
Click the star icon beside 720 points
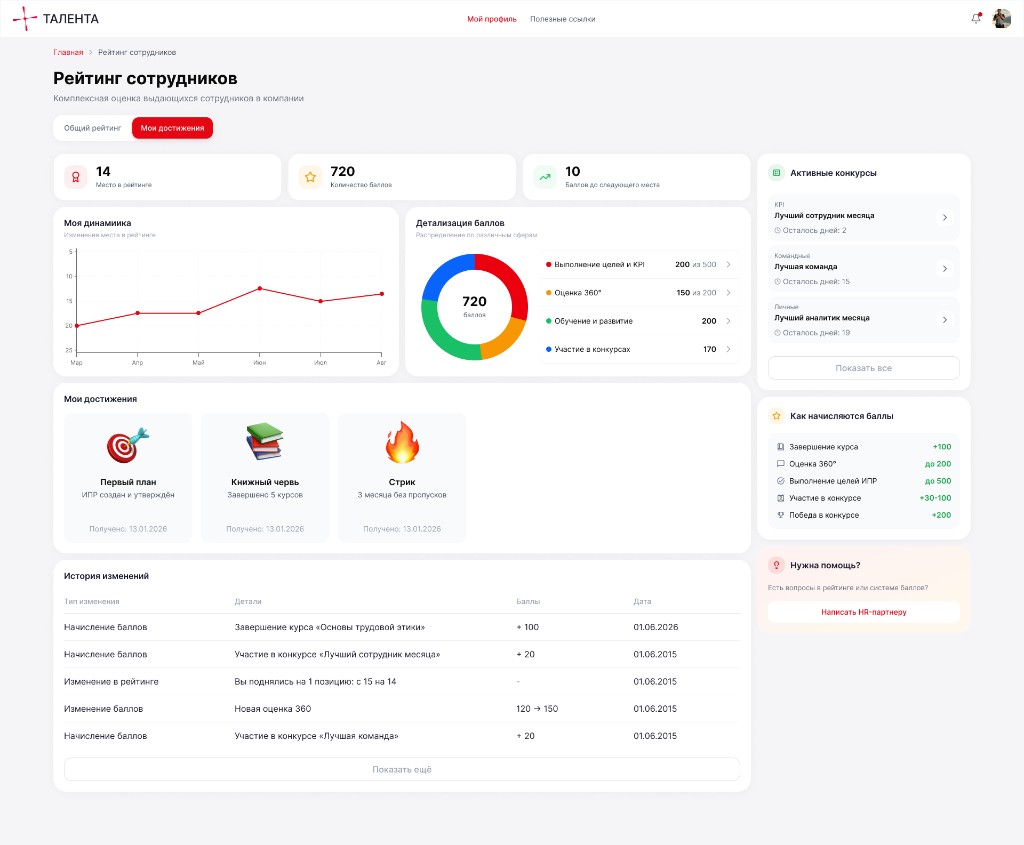310,177
